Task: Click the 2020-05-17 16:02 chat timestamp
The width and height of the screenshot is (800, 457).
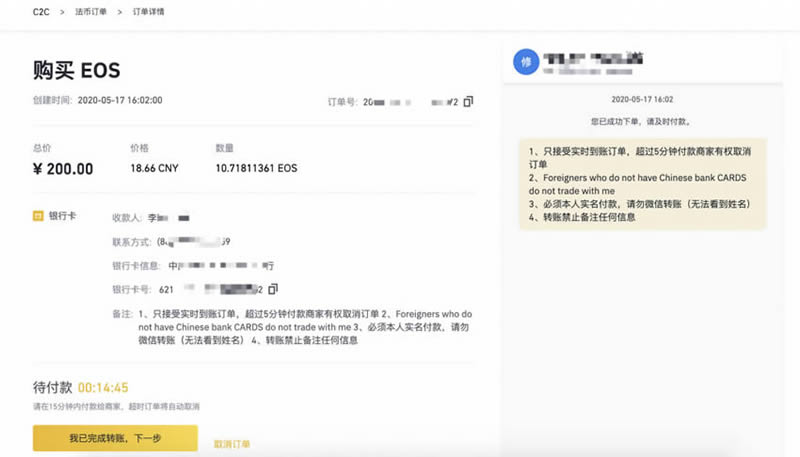Action: (x=642, y=99)
